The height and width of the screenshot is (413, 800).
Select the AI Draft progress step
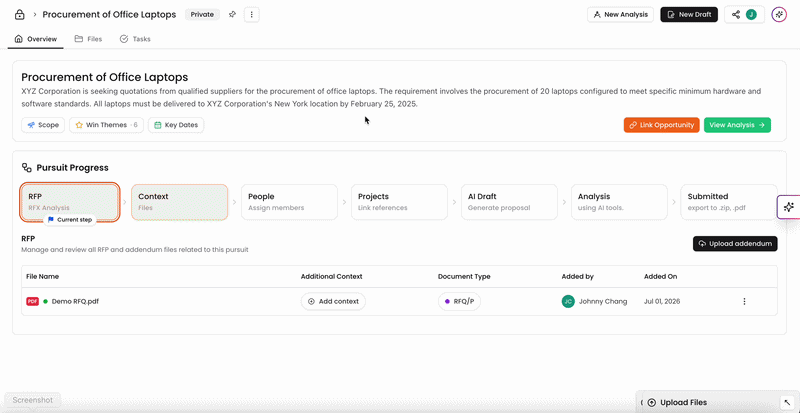coord(509,202)
